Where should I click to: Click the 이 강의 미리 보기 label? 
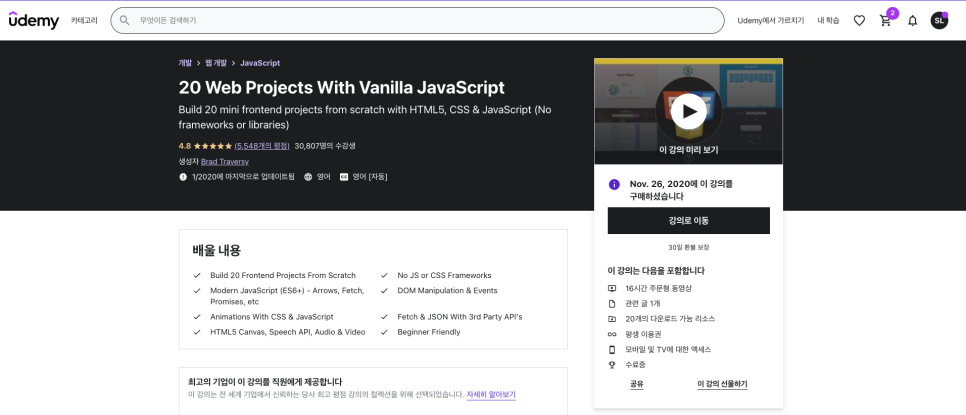[689, 149]
